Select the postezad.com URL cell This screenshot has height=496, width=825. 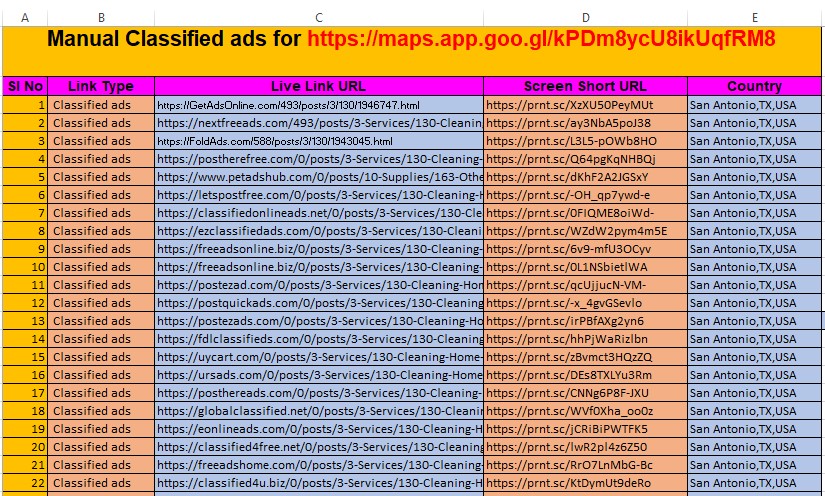pos(319,285)
